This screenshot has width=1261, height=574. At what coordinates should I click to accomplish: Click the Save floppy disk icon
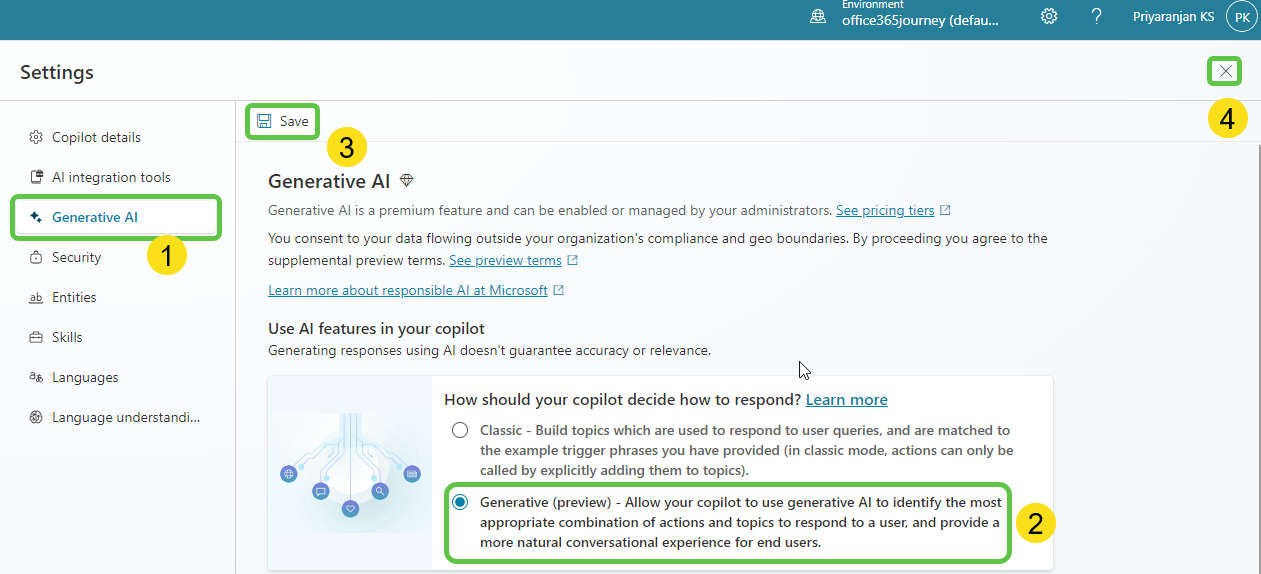(x=264, y=121)
